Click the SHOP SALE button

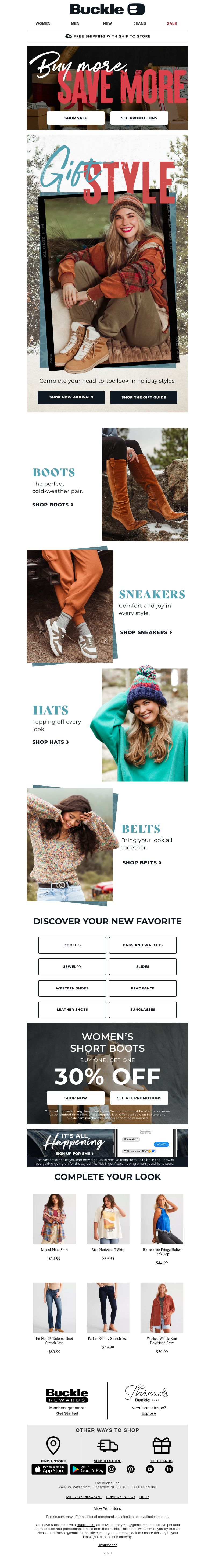(76, 118)
